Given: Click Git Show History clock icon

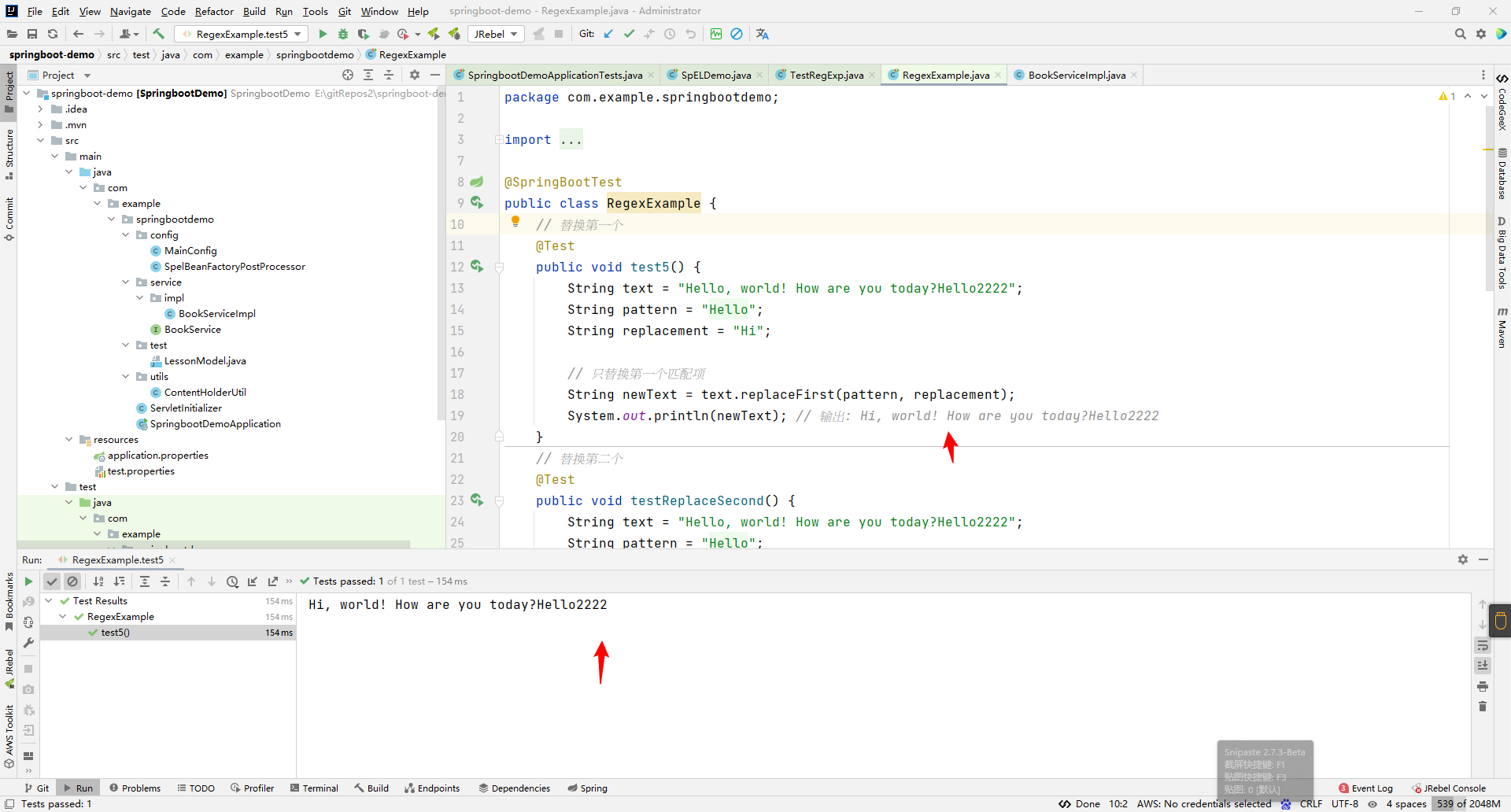Looking at the screenshot, I should [670, 34].
